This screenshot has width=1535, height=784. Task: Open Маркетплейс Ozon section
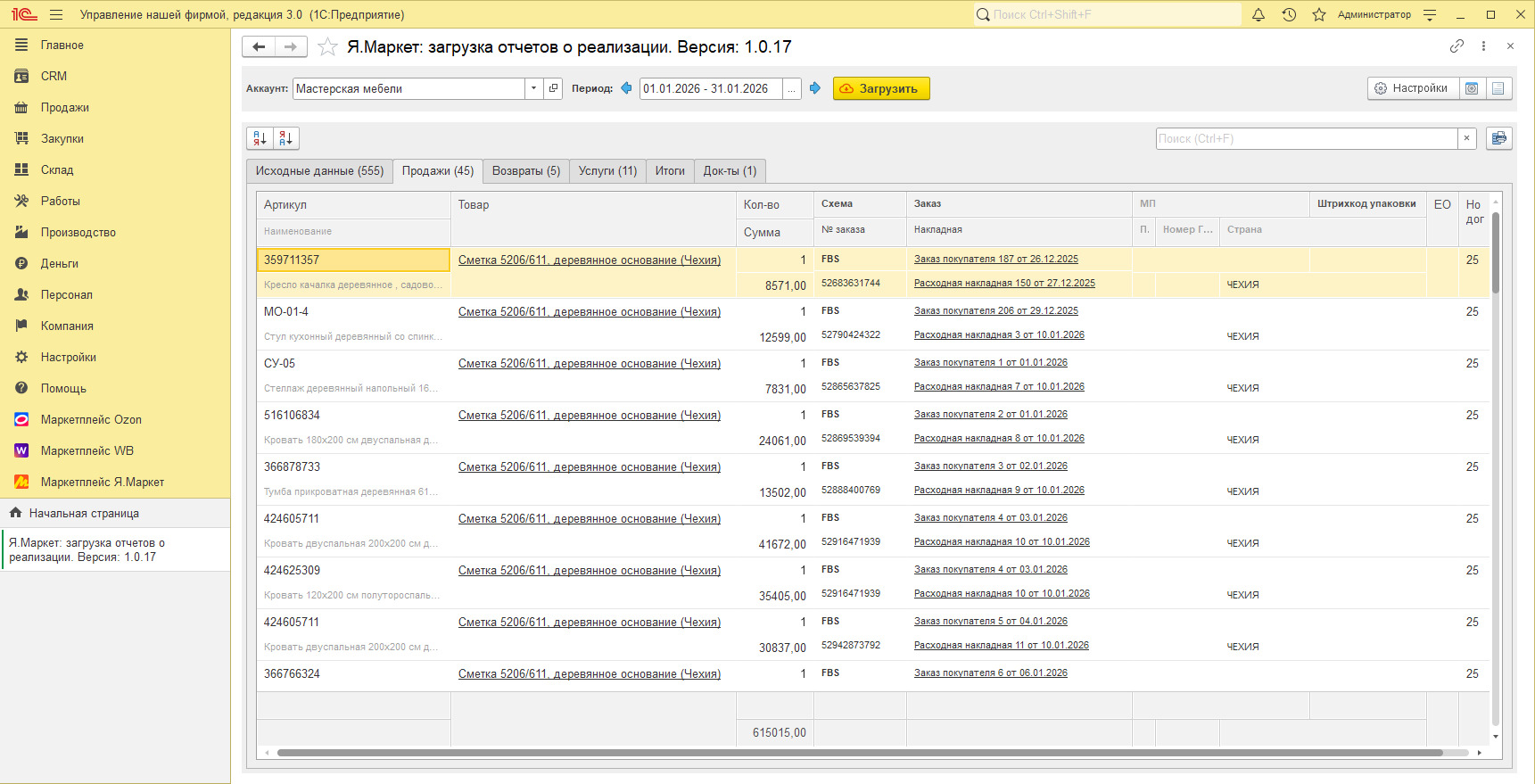[91, 419]
